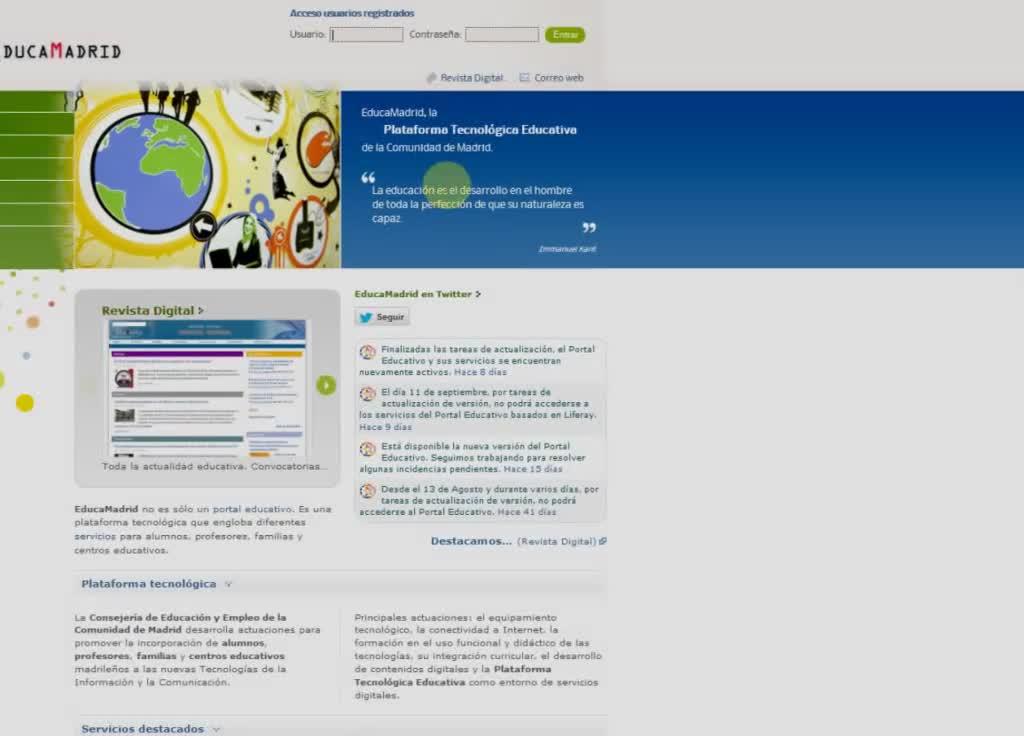Click the chevron after EducaMadrid en Twitter
The height and width of the screenshot is (736, 1024).
(x=478, y=295)
